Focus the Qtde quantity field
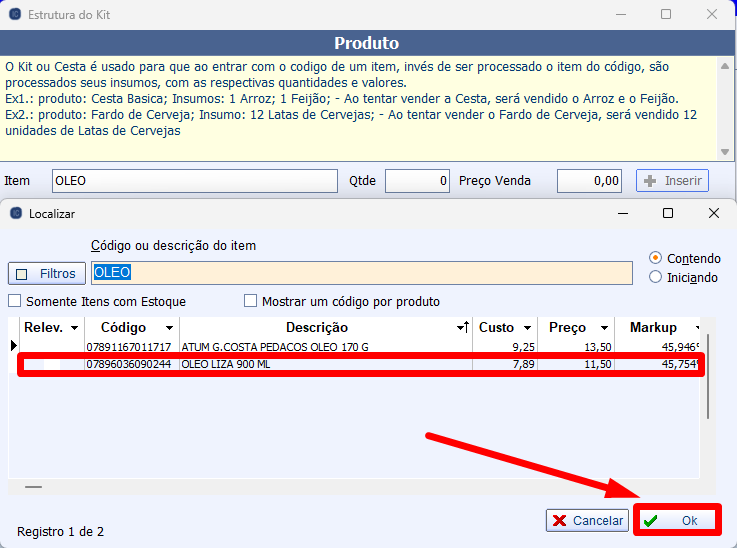737x548 pixels. click(416, 181)
